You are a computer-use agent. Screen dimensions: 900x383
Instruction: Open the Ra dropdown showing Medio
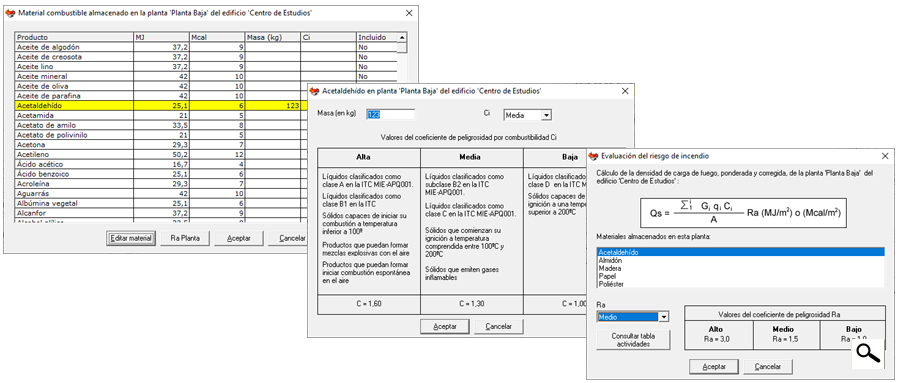coord(664,317)
